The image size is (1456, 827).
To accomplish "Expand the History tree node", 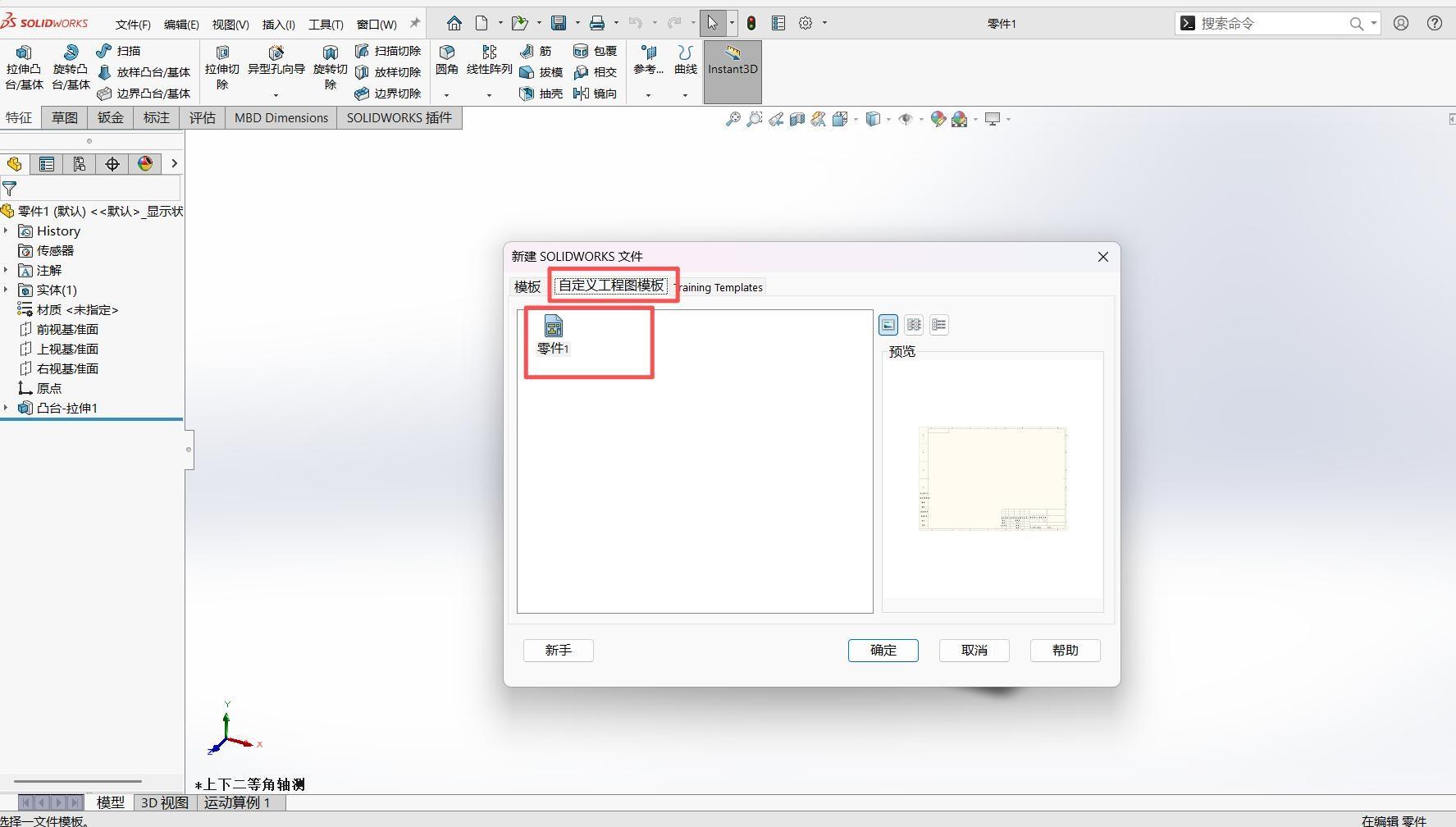I will pos(7,231).
